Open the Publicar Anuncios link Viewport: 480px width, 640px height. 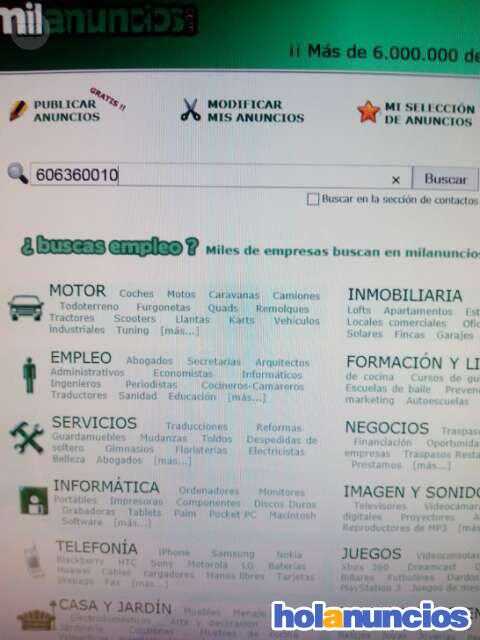(67, 111)
